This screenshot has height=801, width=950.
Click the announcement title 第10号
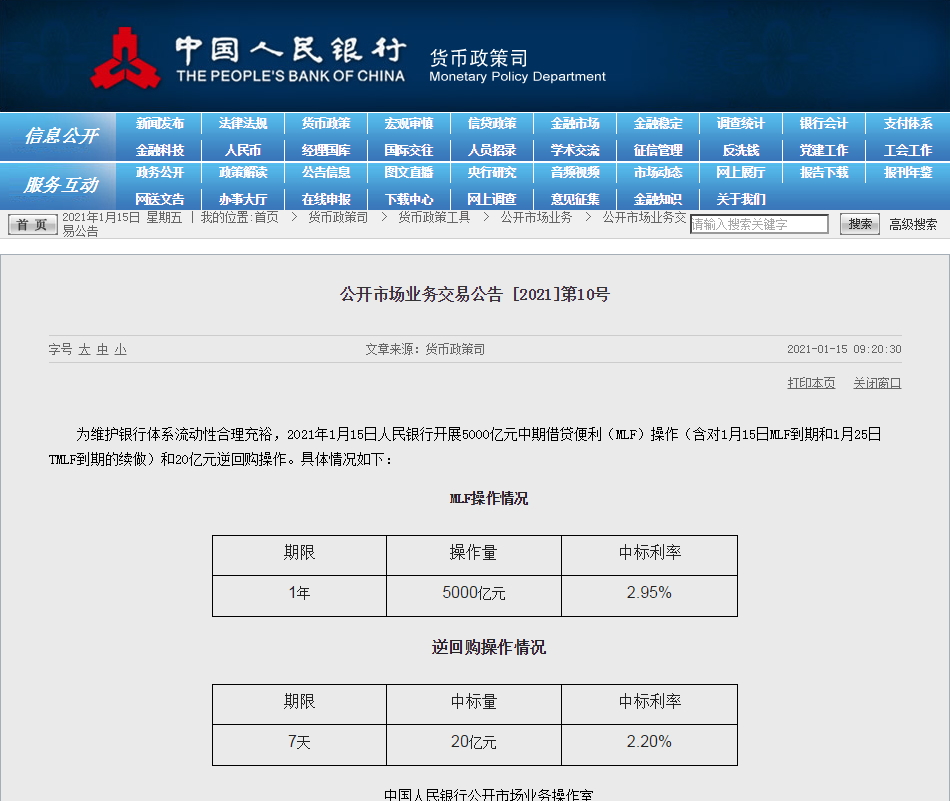pyautogui.click(x=474, y=294)
